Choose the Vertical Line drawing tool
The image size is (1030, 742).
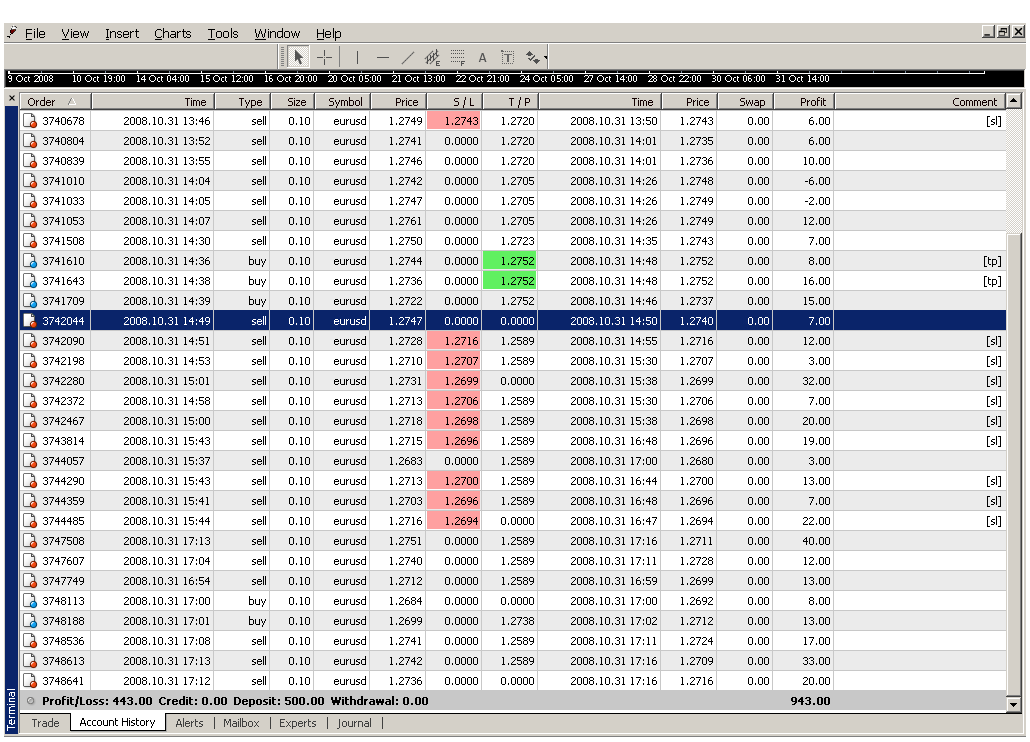pyautogui.click(x=357, y=58)
